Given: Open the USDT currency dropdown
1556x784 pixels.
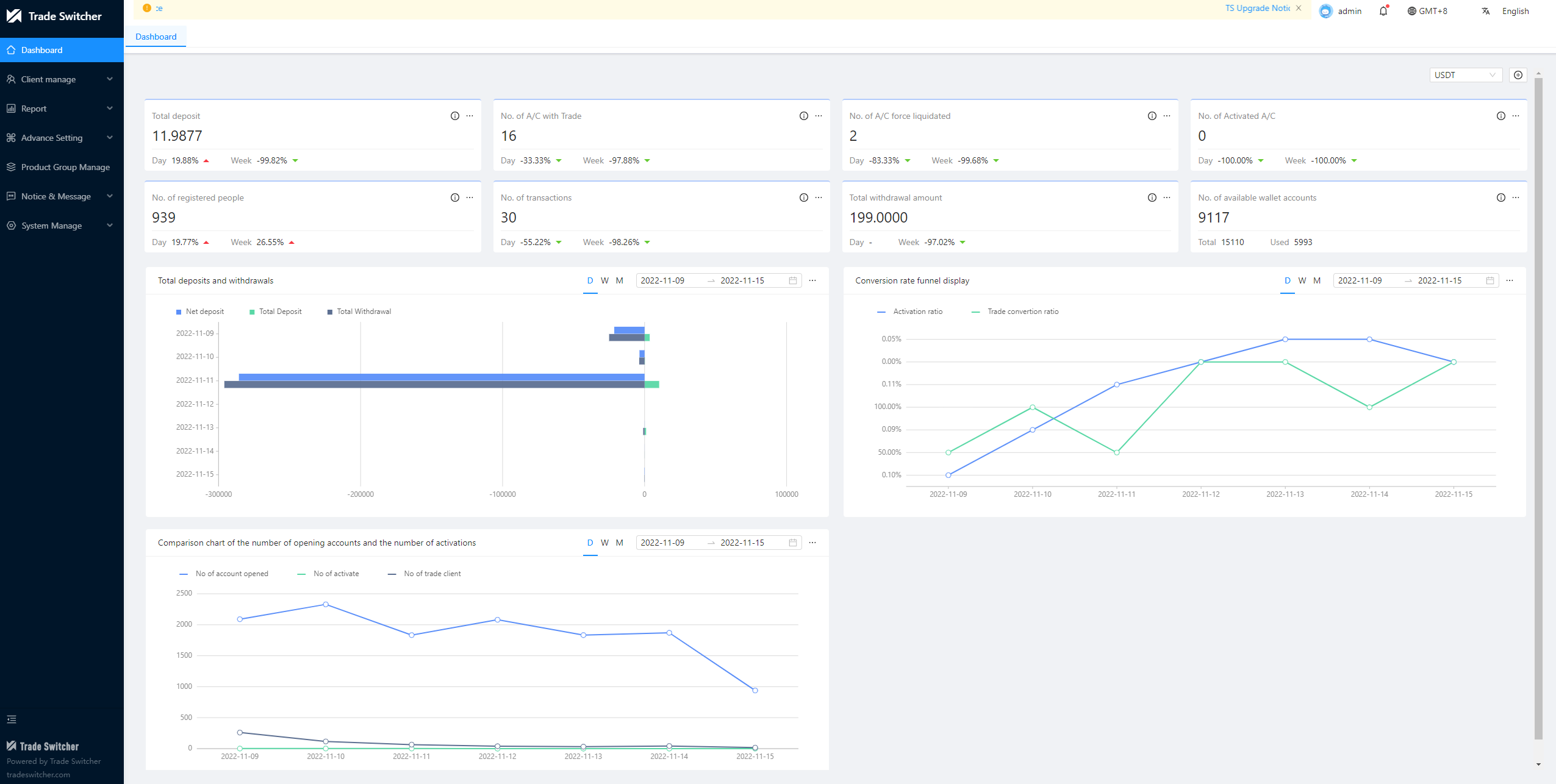Looking at the screenshot, I should pyautogui.click(x=1465, y=75).
